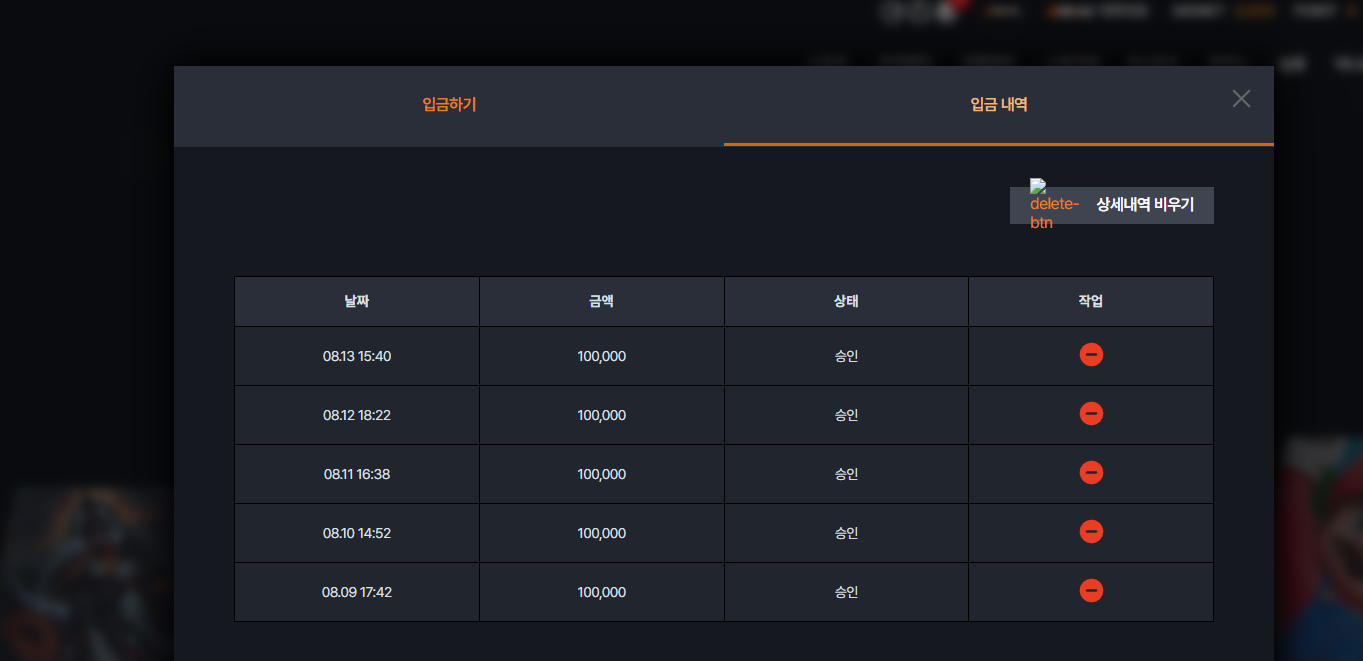Click the broken delete-btn image icon
Screen dimensions: 1363x661
[x=1054, y=204]
